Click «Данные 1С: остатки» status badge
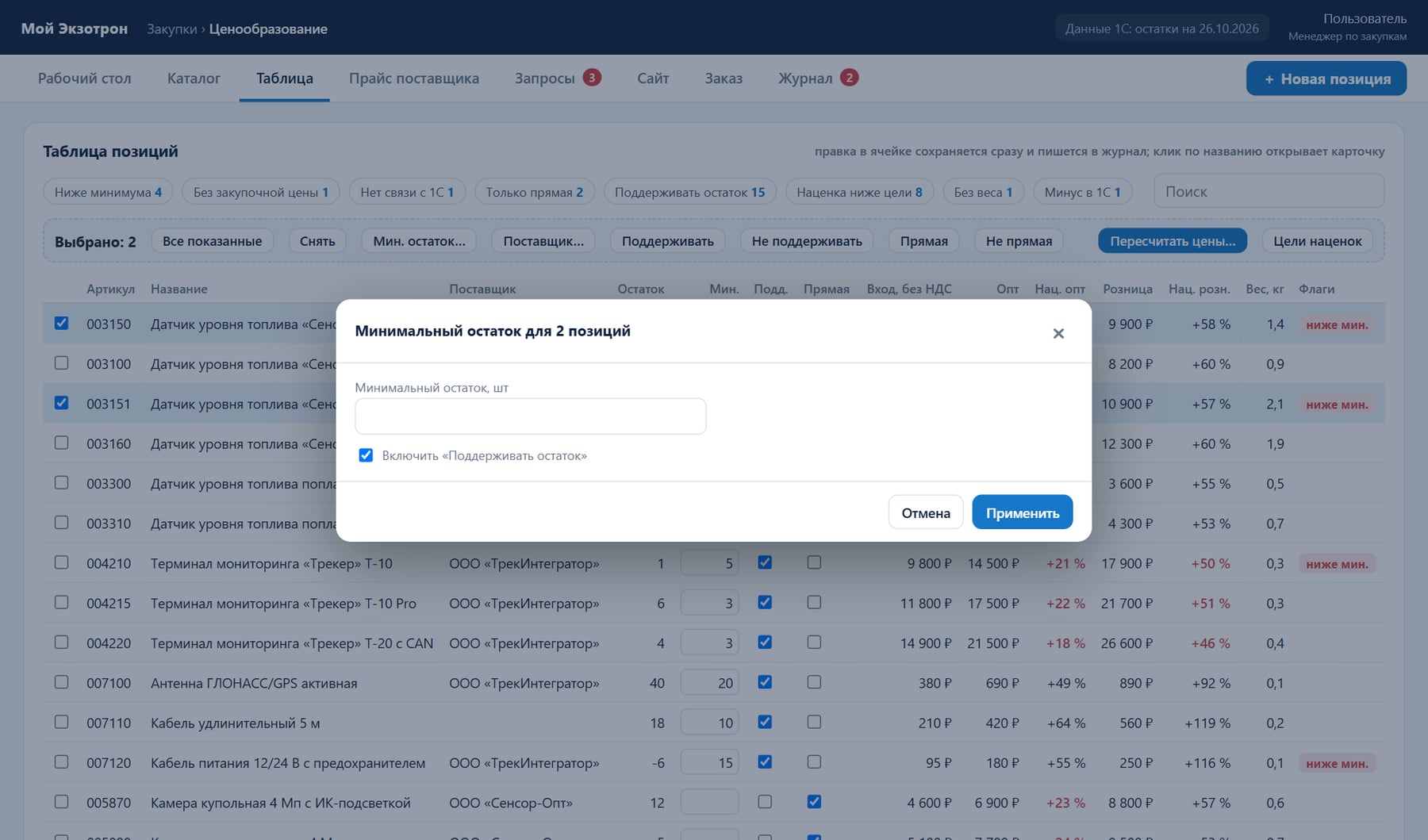Viewport: 1428px width, 840px height. (1161, 29)
